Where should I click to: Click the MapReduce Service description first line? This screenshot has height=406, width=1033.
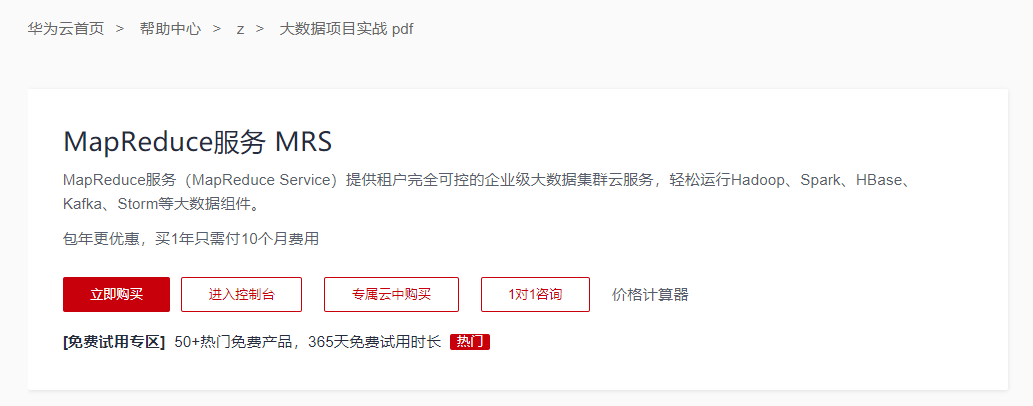pyautogui.click(x=488, y=180)
